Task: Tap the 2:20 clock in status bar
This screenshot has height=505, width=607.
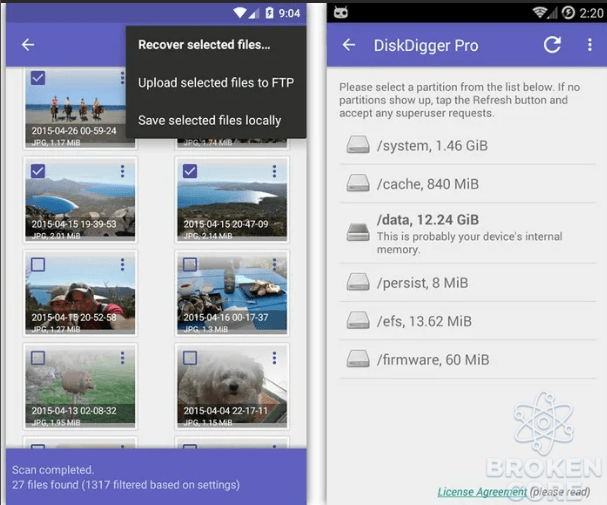Action: (x=591, y=13)
